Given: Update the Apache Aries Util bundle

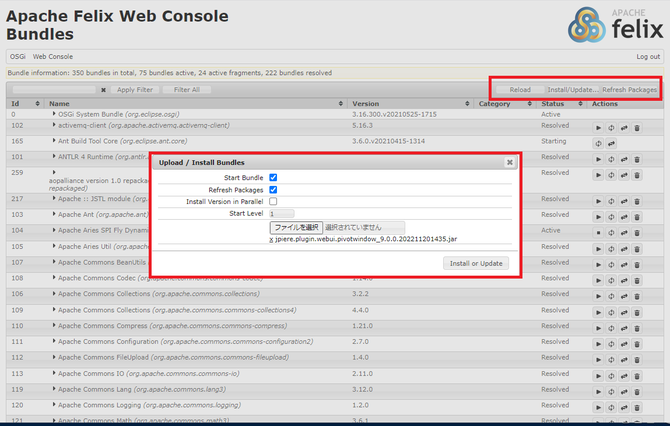Looking at the screenshot, I should (x=624, y=249).
